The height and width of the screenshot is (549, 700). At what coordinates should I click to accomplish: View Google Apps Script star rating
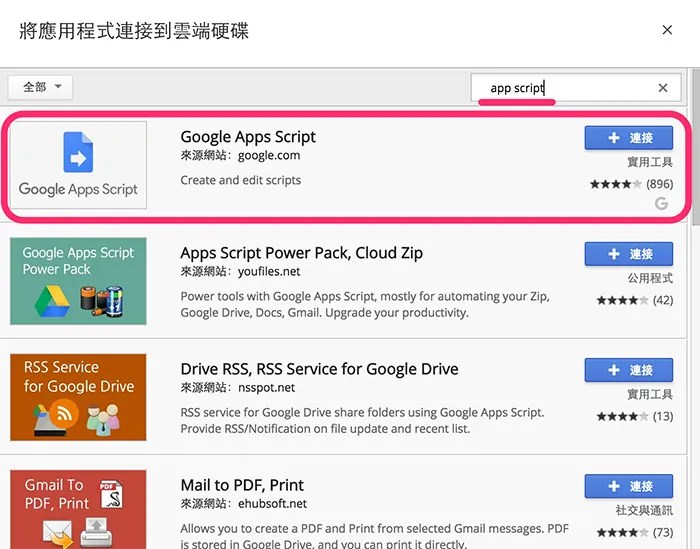(616, 184)
